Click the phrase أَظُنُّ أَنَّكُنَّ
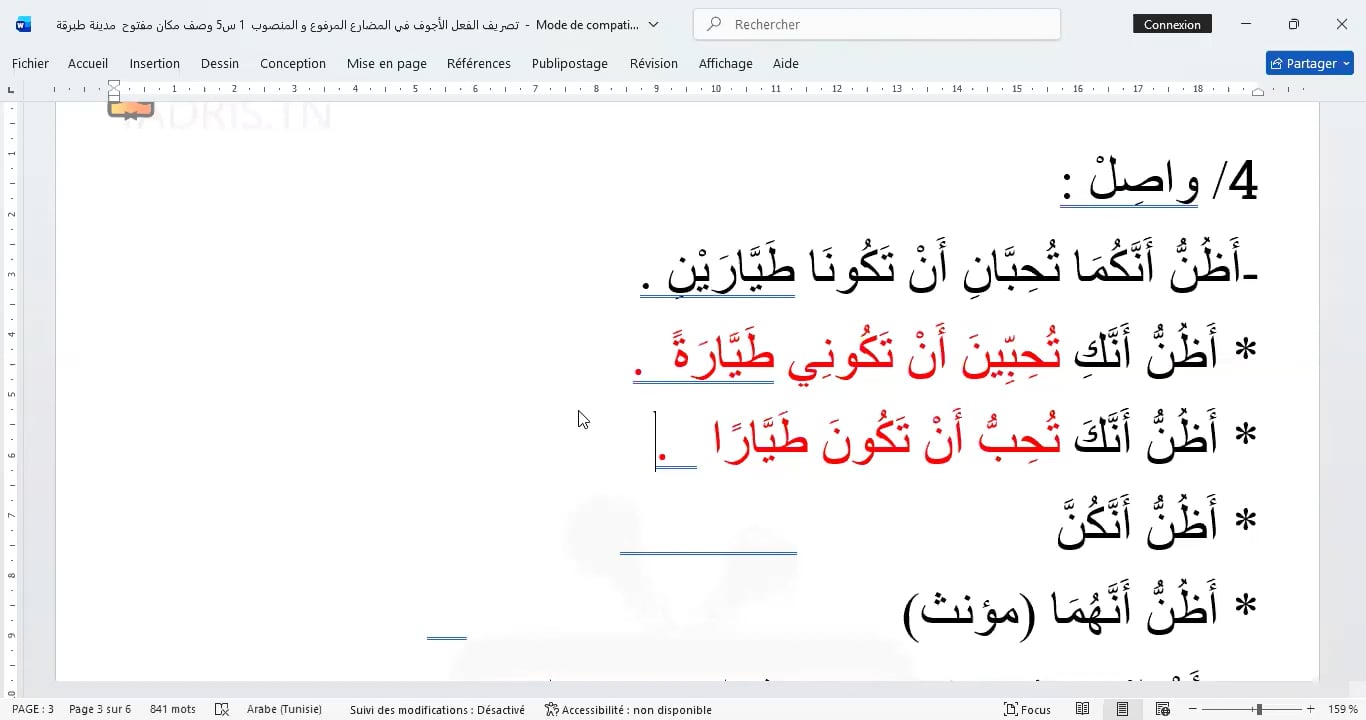 1137,522
